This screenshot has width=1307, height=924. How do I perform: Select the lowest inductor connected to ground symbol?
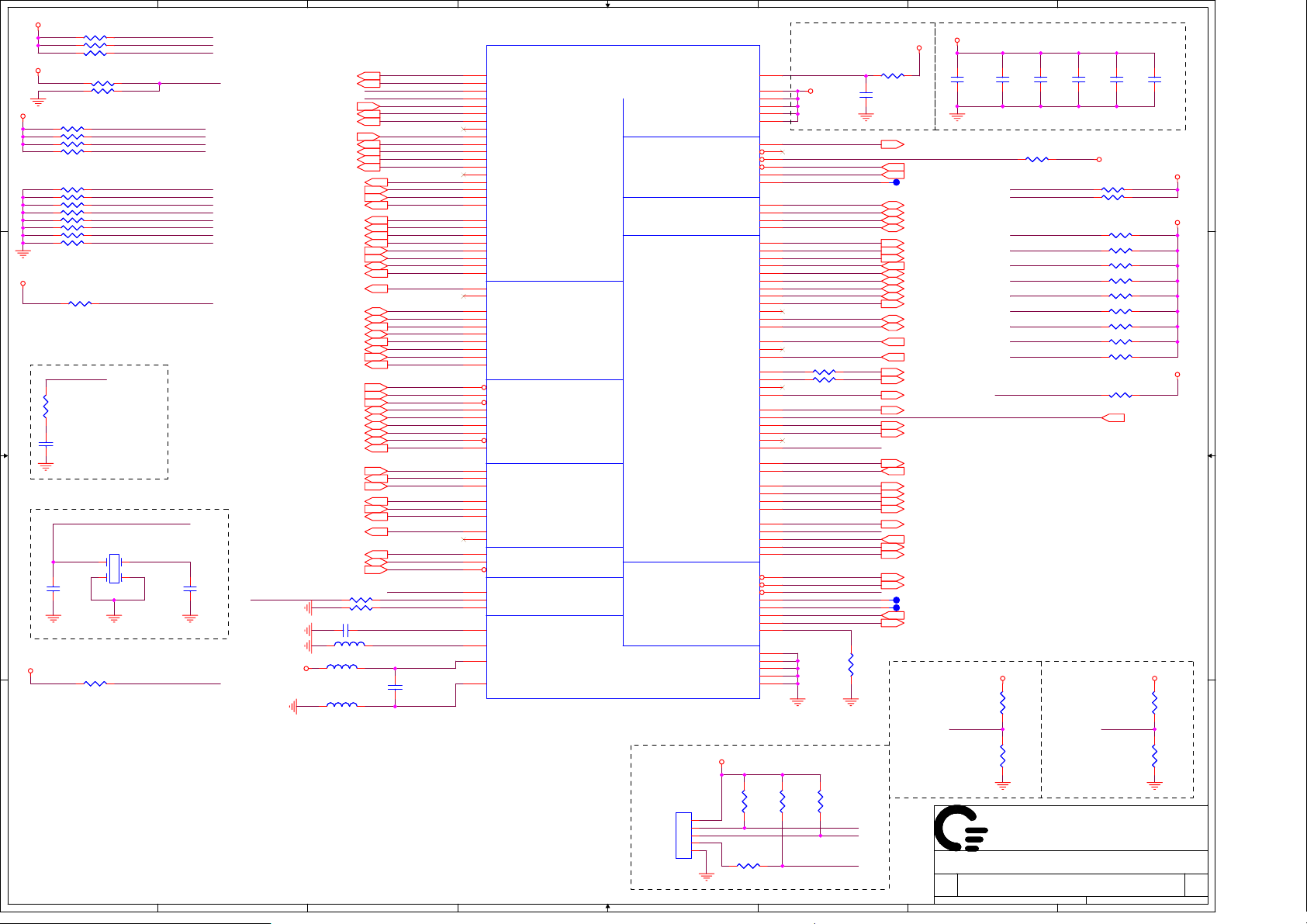[x=342, y=705]
